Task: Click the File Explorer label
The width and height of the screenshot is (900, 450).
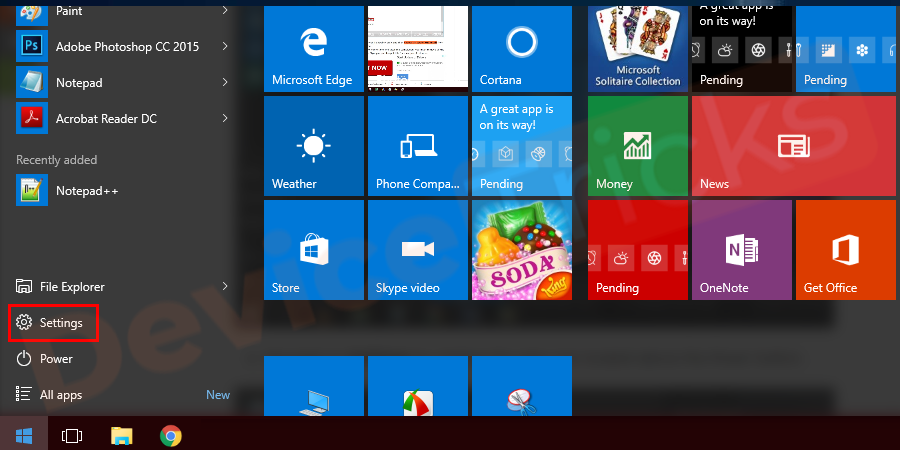Action: [72, 286]
